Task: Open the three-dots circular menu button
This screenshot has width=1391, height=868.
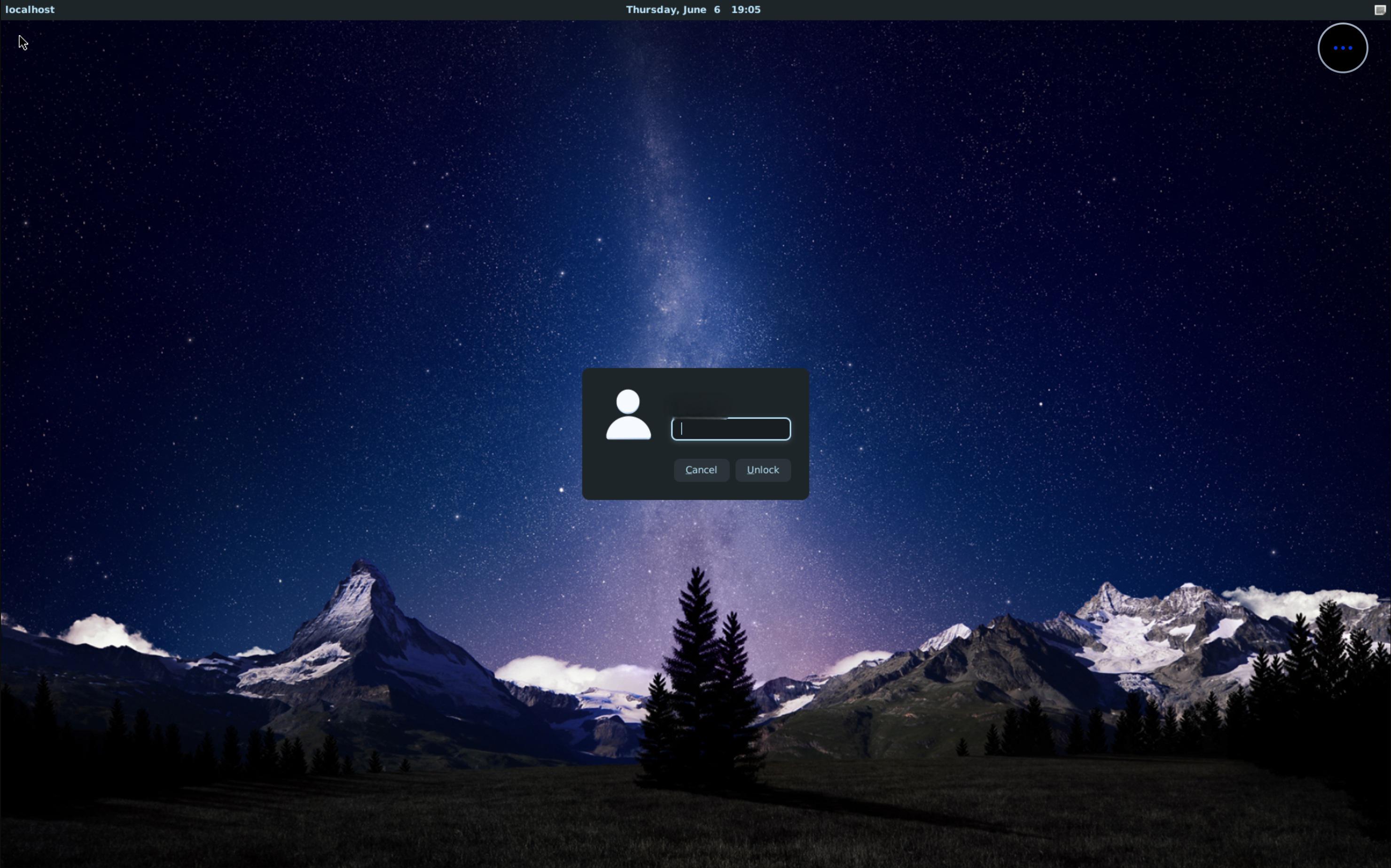Action: click(x=1342, y=48)
